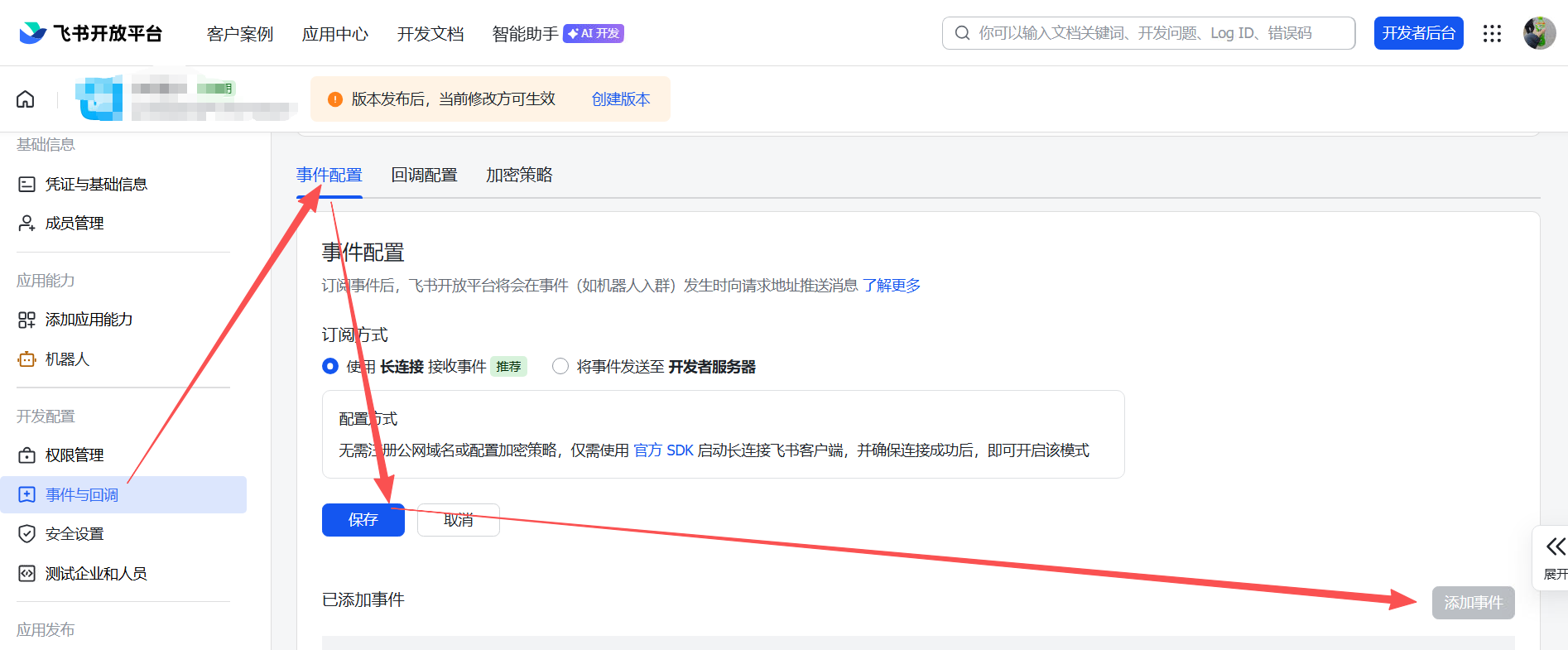The width and height of the screenshot is (1568, 650).
Task: Switch to the 加密策略 tab
Action: pos(519,175)
